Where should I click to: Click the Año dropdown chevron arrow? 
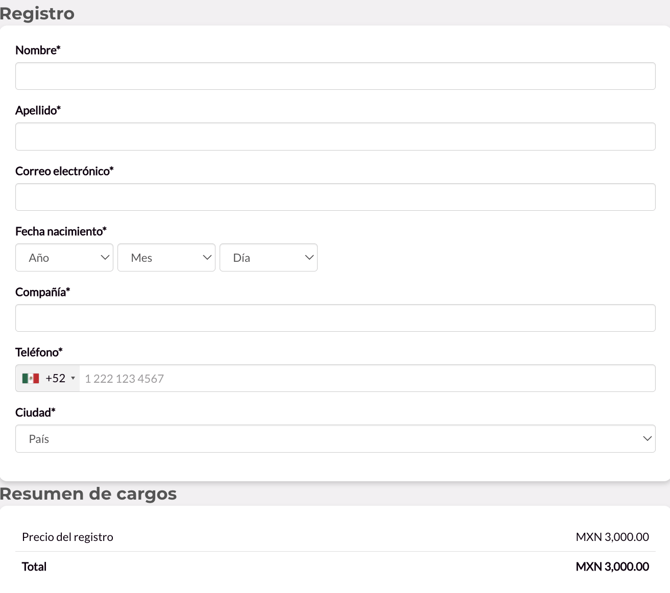tap(105, 258)
